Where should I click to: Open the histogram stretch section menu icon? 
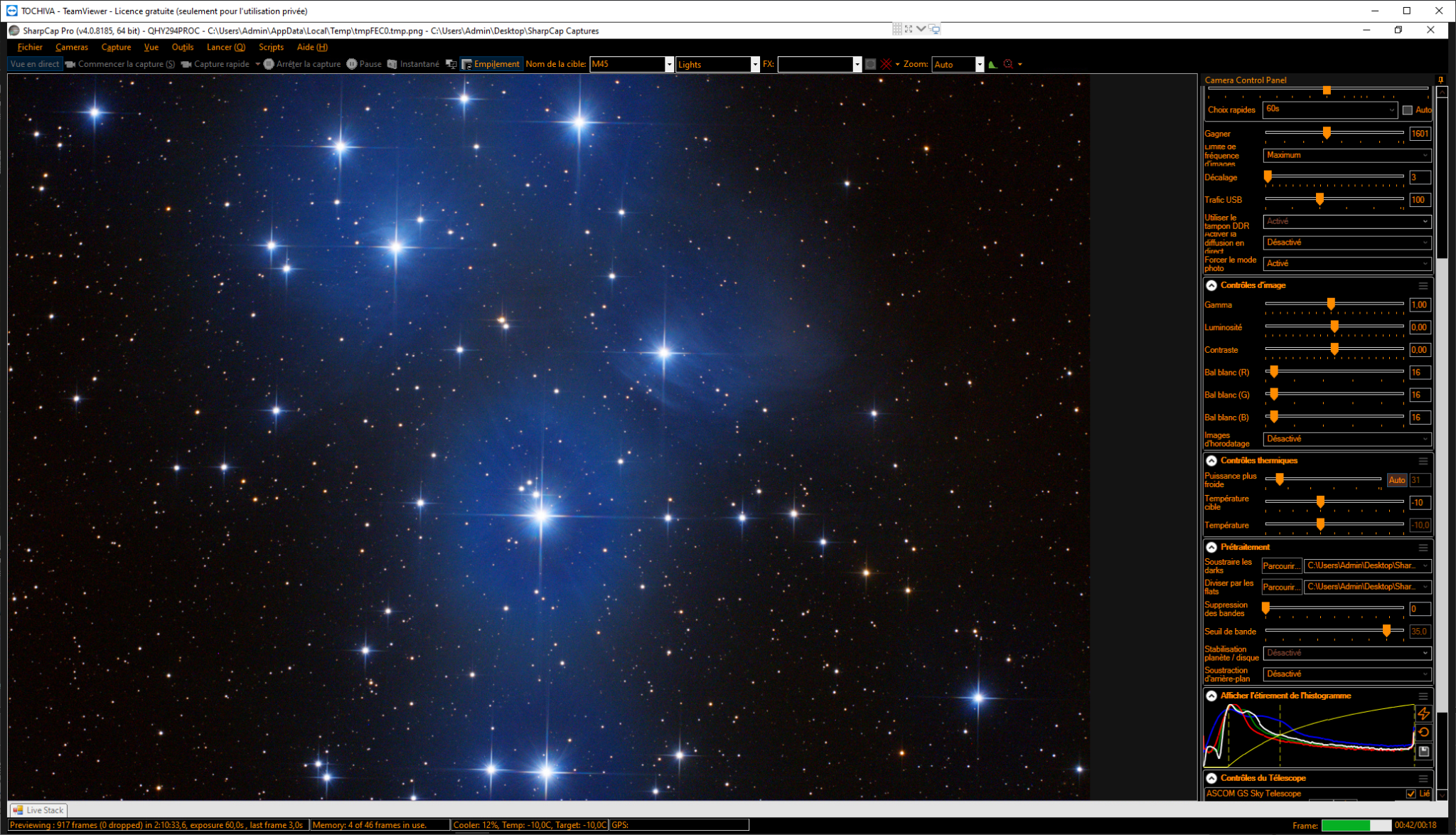tap(1423, 696)
